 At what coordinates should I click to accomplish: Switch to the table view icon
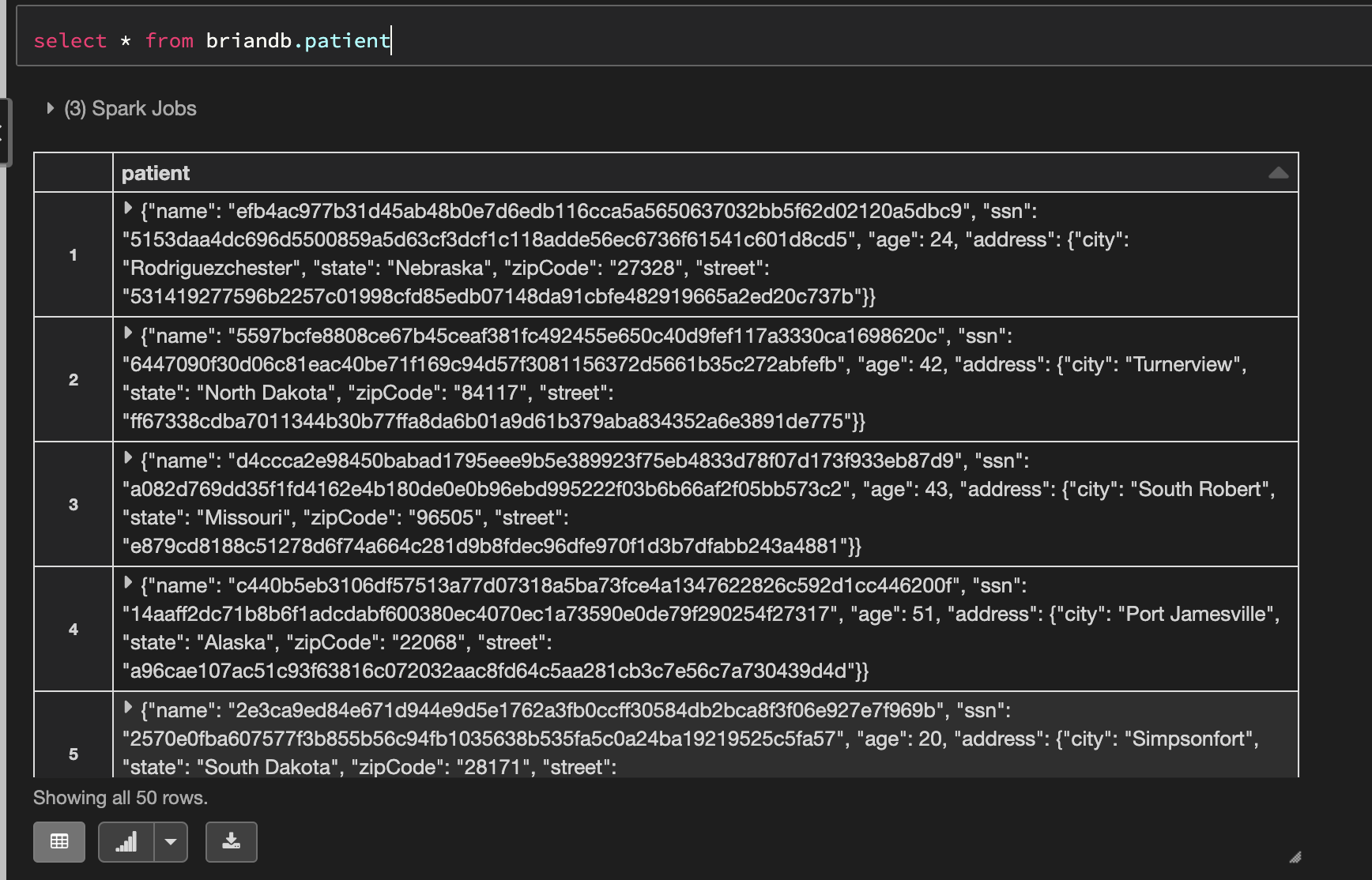pos(59,841)
